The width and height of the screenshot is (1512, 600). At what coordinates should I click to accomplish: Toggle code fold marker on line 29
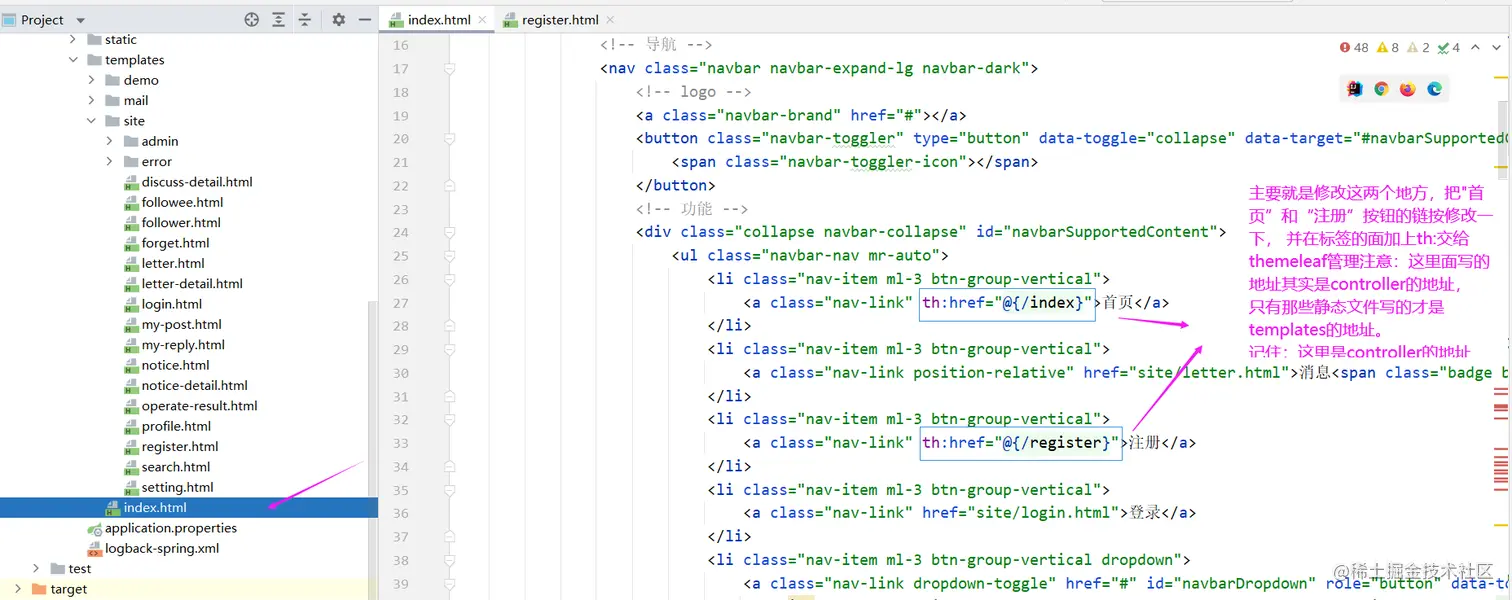tap(449, 349)
